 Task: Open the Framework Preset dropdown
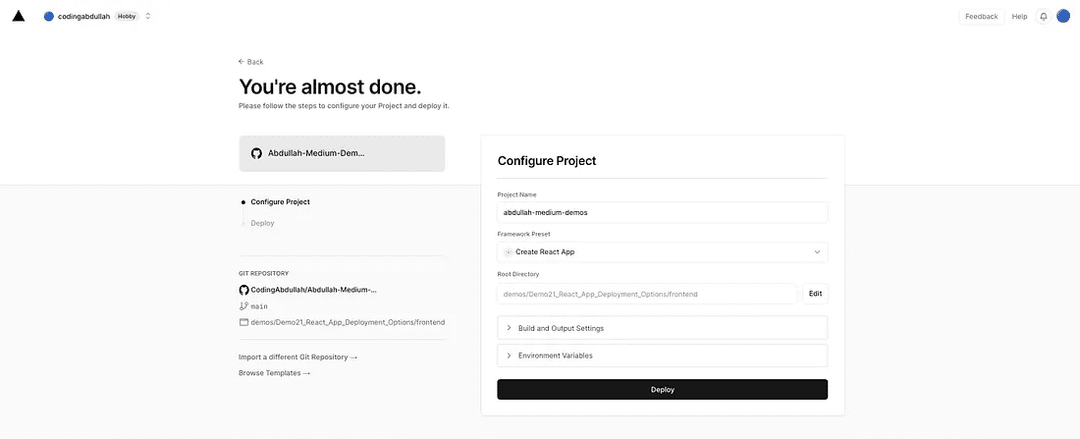[x=662, y=252]
